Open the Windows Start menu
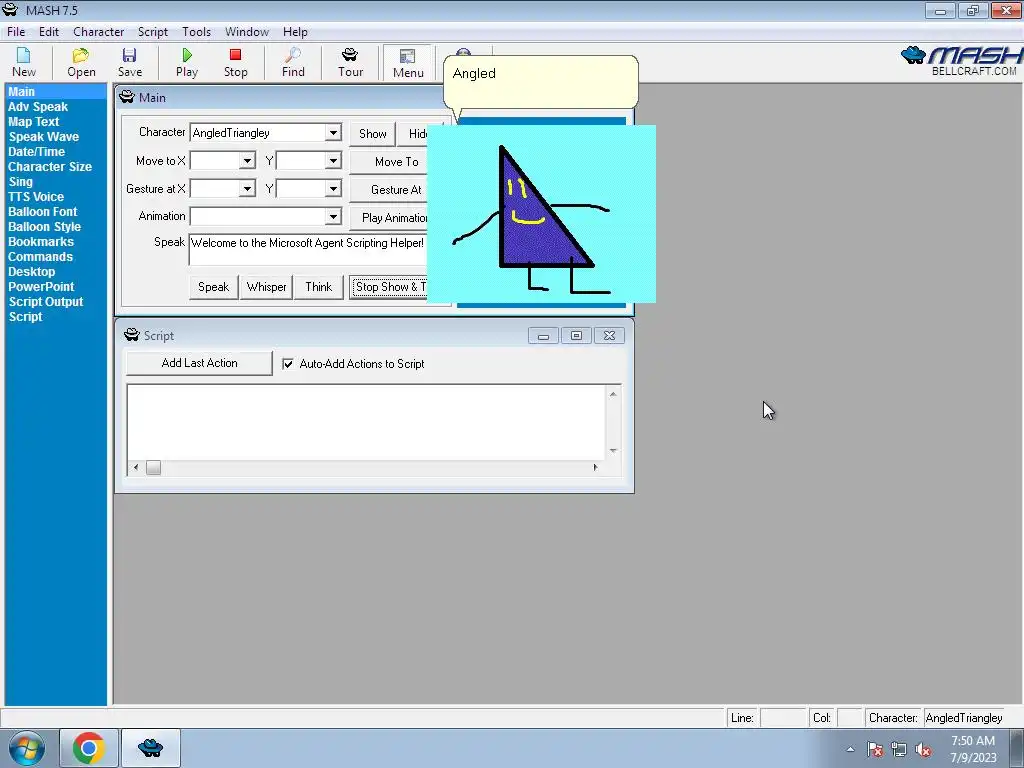1024x768 pixels. tap(26, 748)
